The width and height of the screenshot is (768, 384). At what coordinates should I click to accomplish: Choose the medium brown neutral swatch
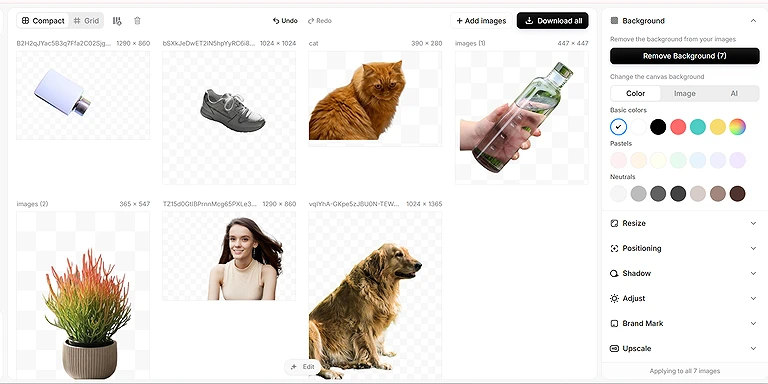718,193
